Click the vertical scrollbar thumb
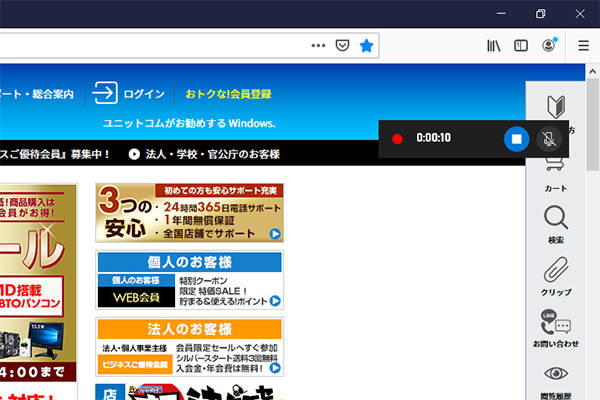The width and height of the screenshot is (600, 400). pyautogui.click(x=592, y=125)
